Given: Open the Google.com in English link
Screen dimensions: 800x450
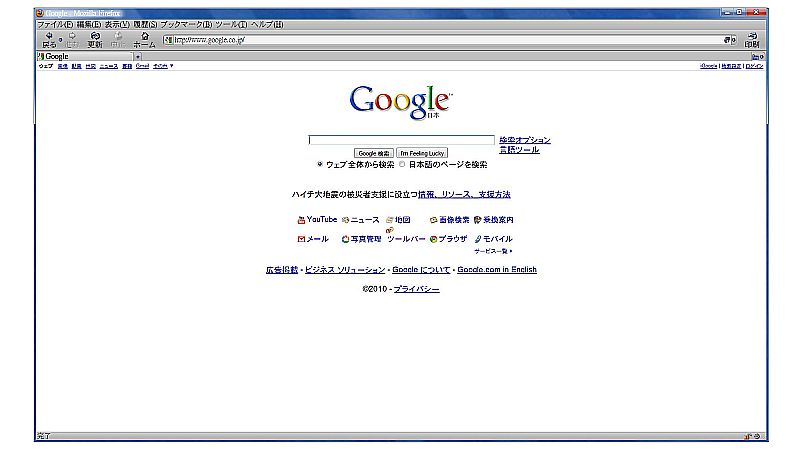Looking at the screenshot, I should click(x=497, y=269).
